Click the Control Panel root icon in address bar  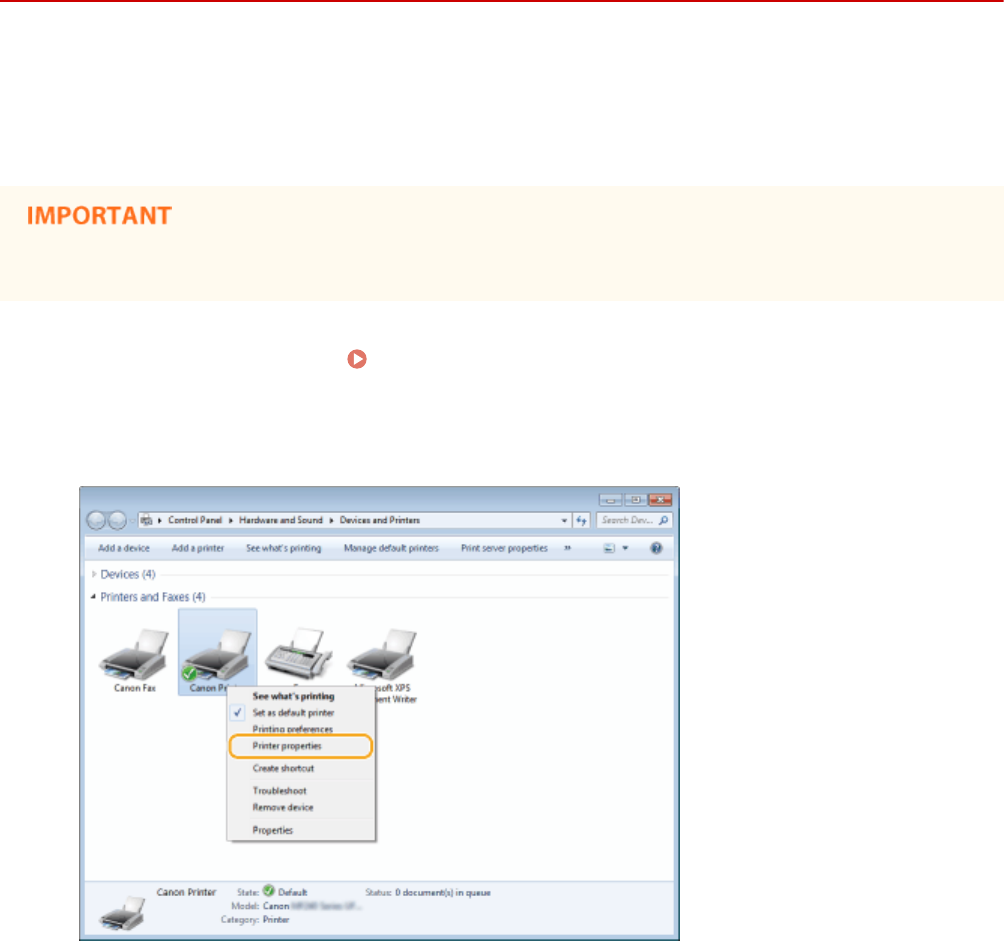click(146, 520)
